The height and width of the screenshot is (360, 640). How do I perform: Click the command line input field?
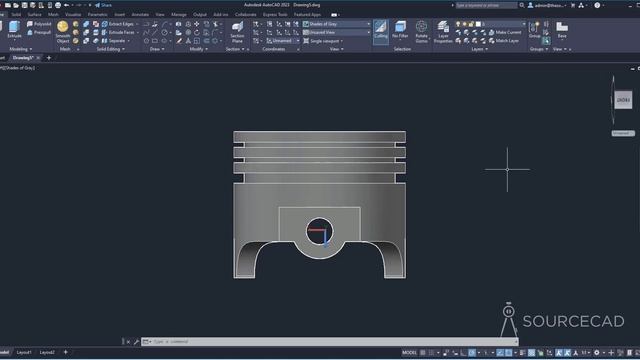pos(330,342)
